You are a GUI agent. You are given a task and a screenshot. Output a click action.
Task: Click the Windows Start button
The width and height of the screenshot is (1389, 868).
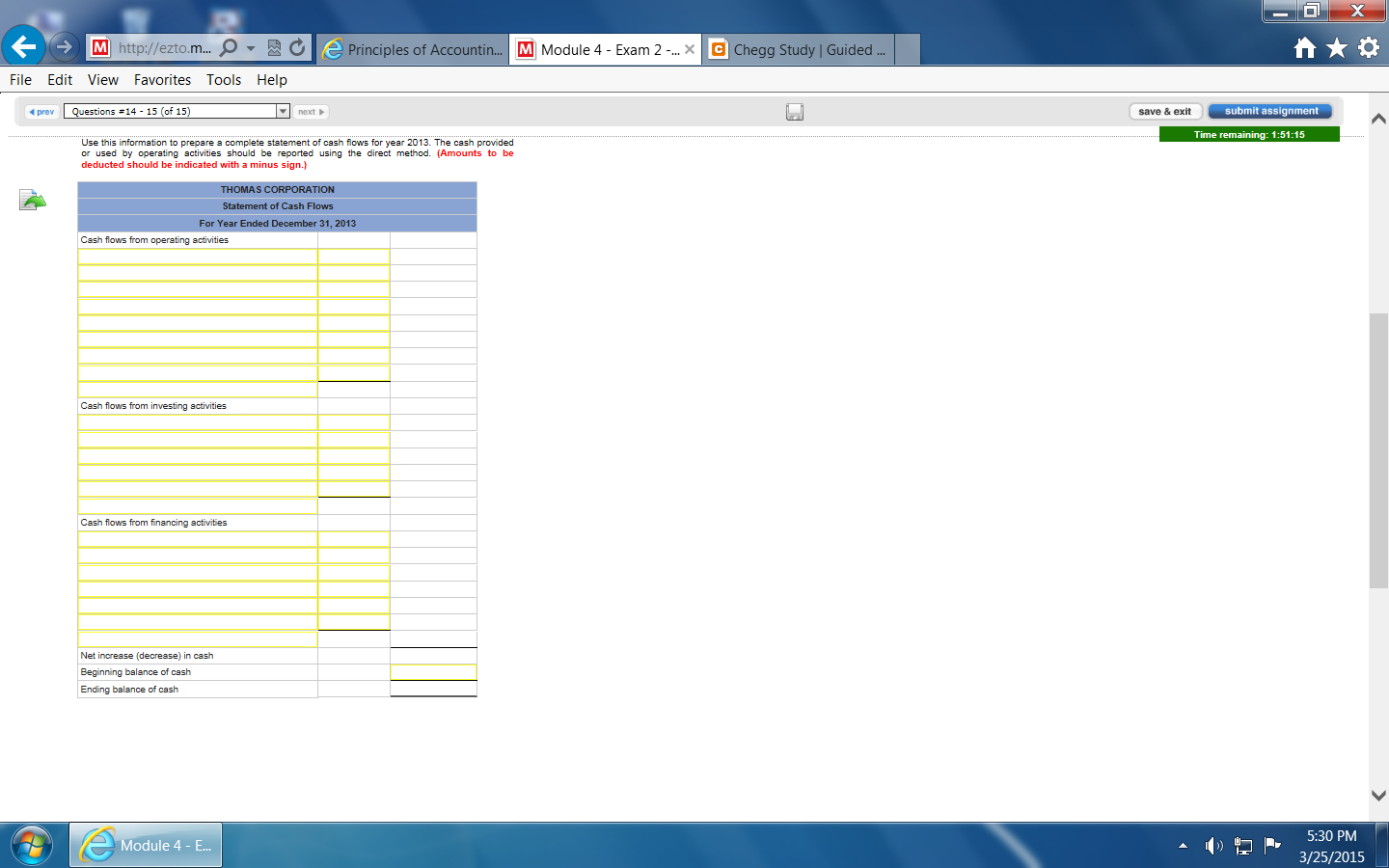pyautogui.click(x=32, y=845)
